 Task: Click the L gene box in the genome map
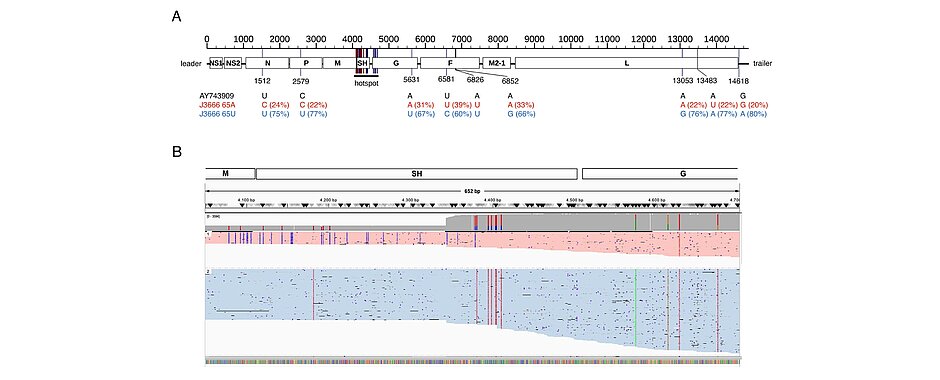pos(626,63)
